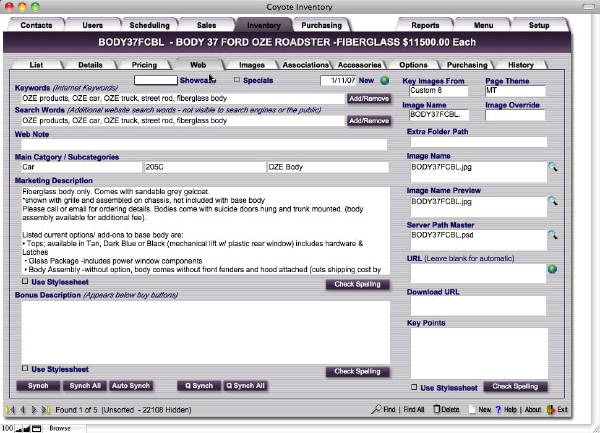Image resolution: width=600 pixels, height=433 pixels.
Task: Open Help from the bottom bar
Action: click(x=507, y=410)
